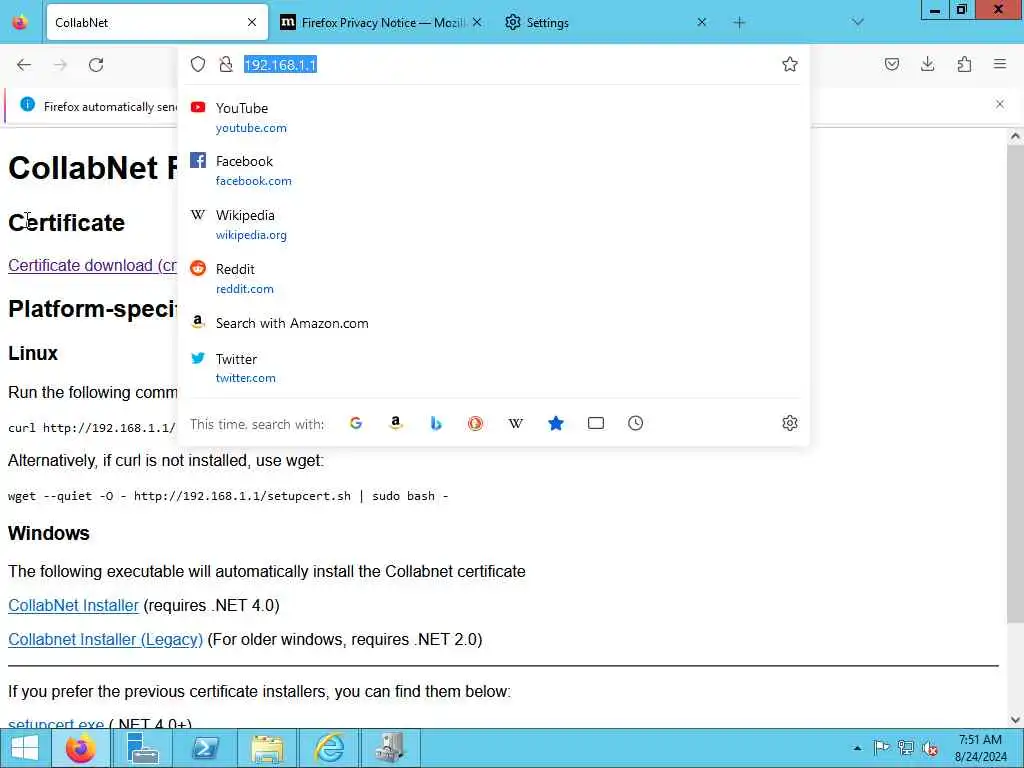
Task: Search within Bookmarks
Action: (556, 423)
